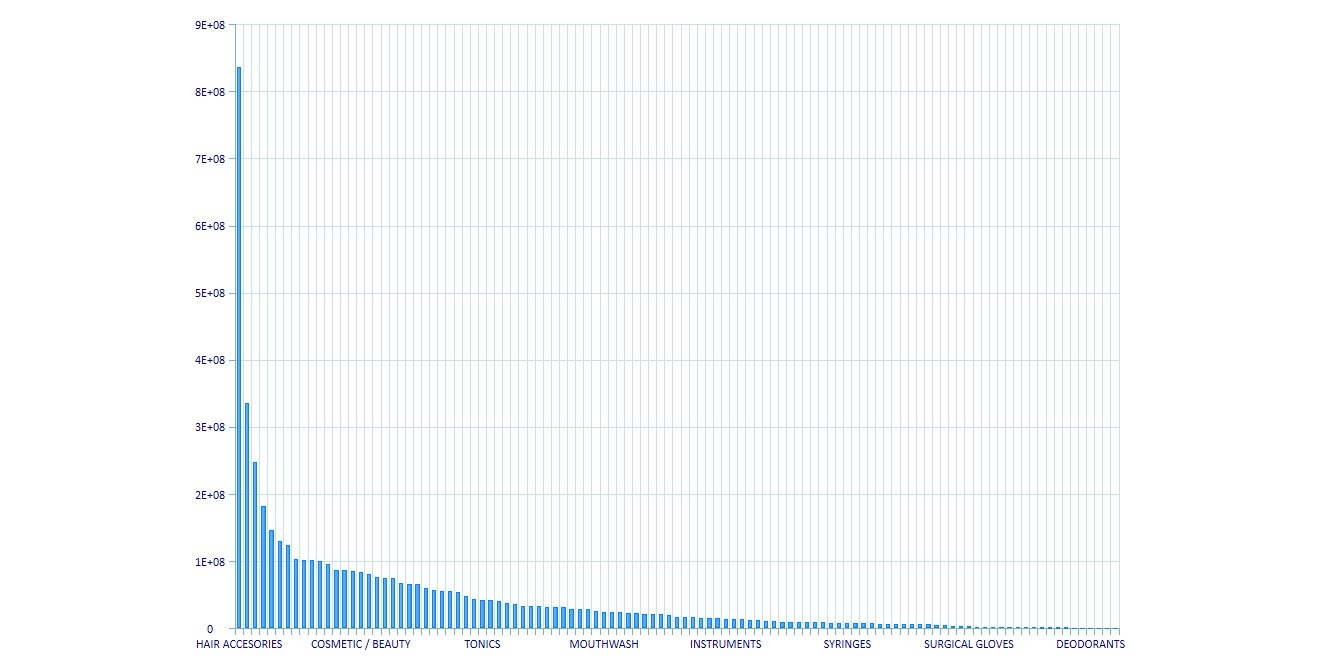Click the MOUTHWASH axis label

tap(604, 644)
